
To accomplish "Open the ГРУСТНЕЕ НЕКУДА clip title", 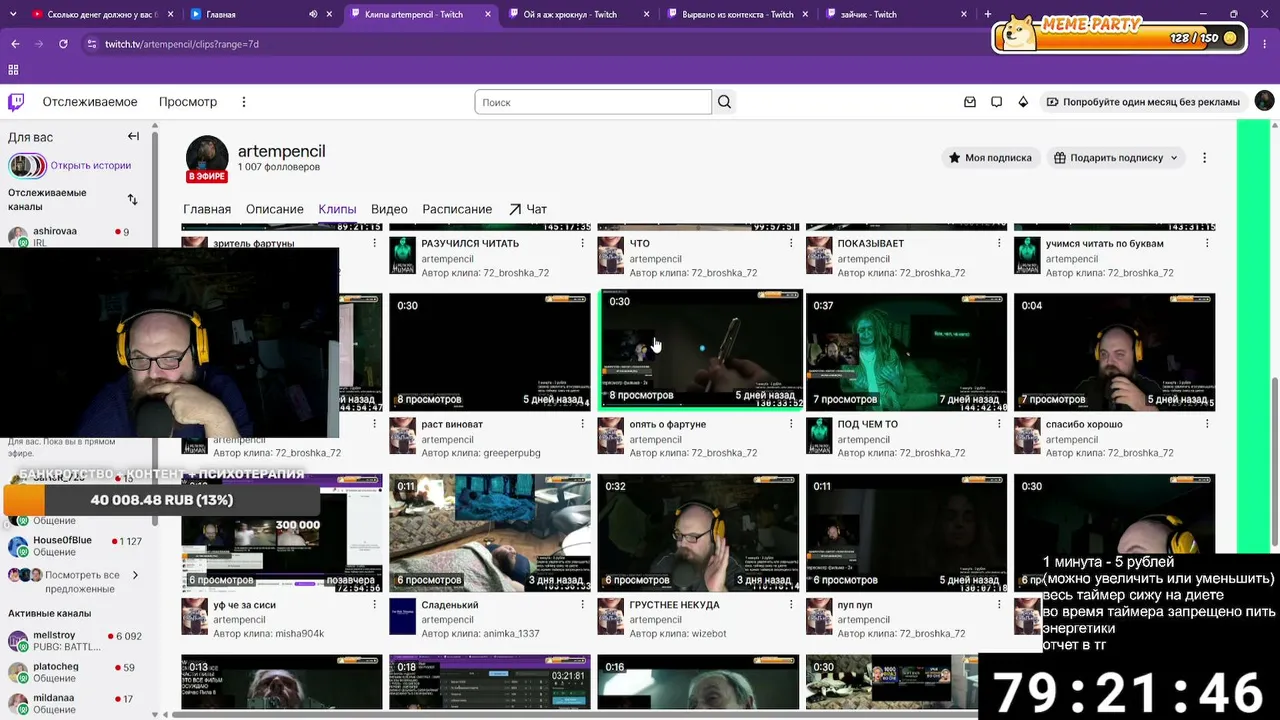I will (x=675, y=605).
